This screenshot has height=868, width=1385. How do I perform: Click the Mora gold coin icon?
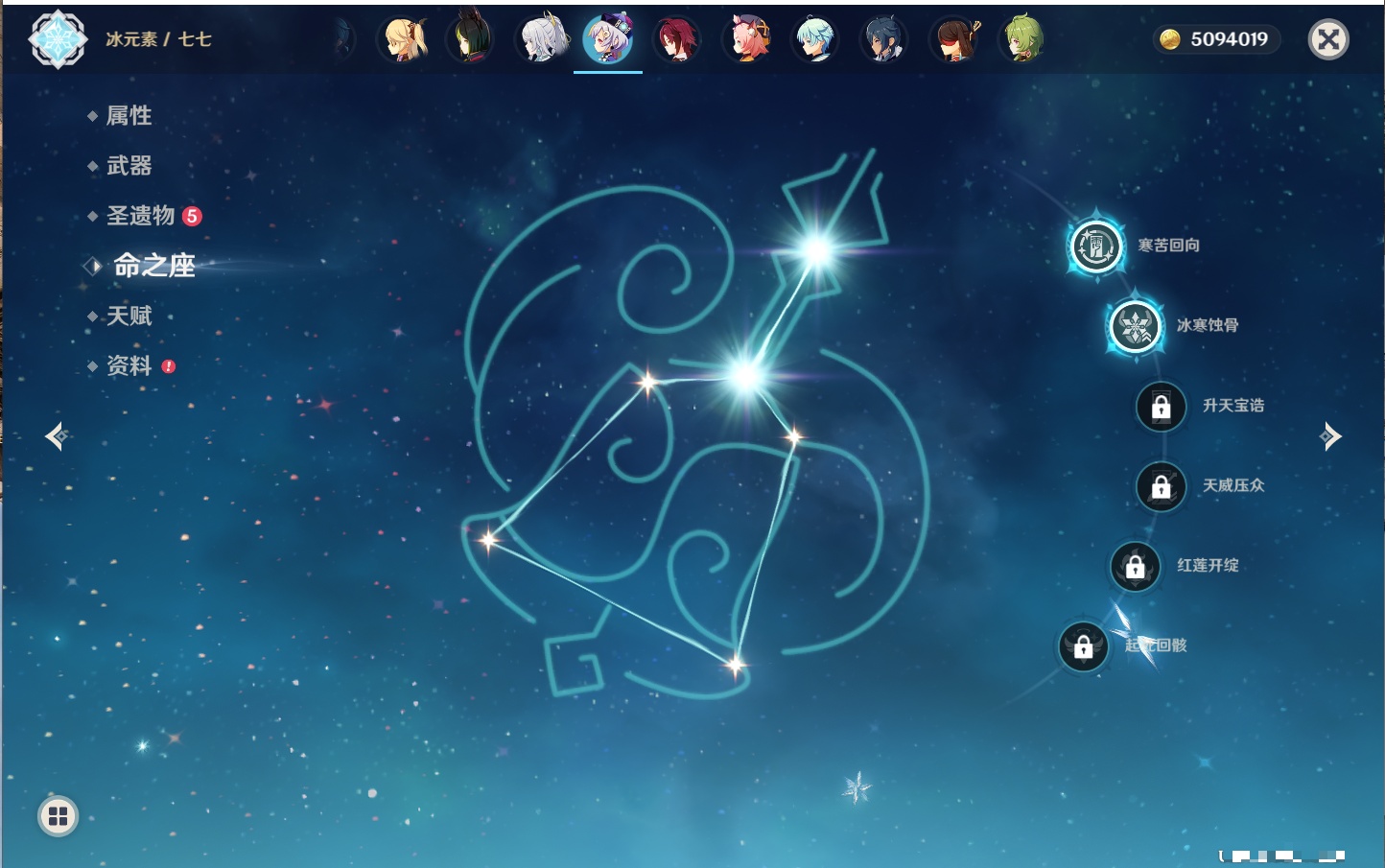tap(1169, 39)
